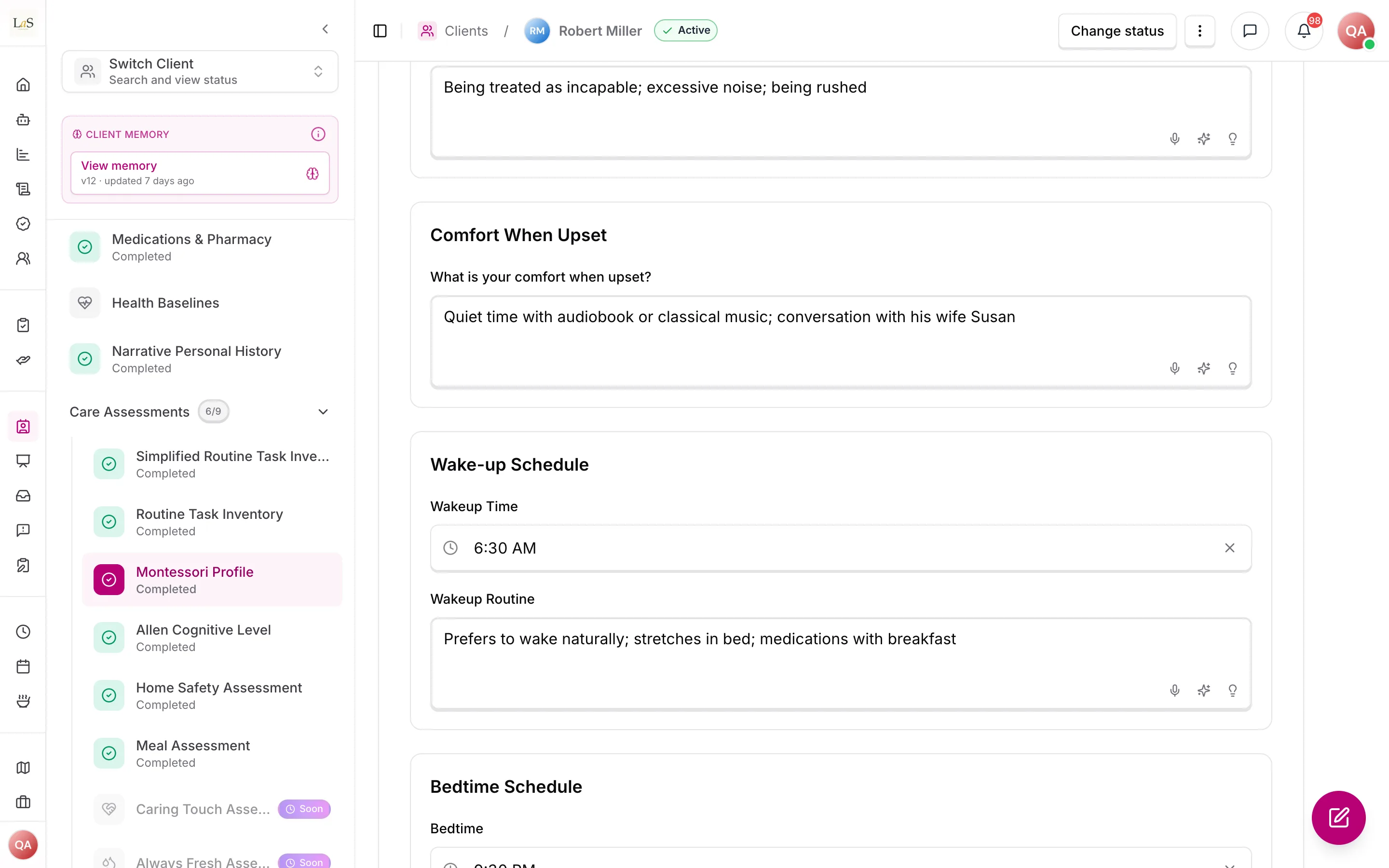Collapse the Care Assessments section
The image size is (1389, 868).
click(x=323, y=412)
